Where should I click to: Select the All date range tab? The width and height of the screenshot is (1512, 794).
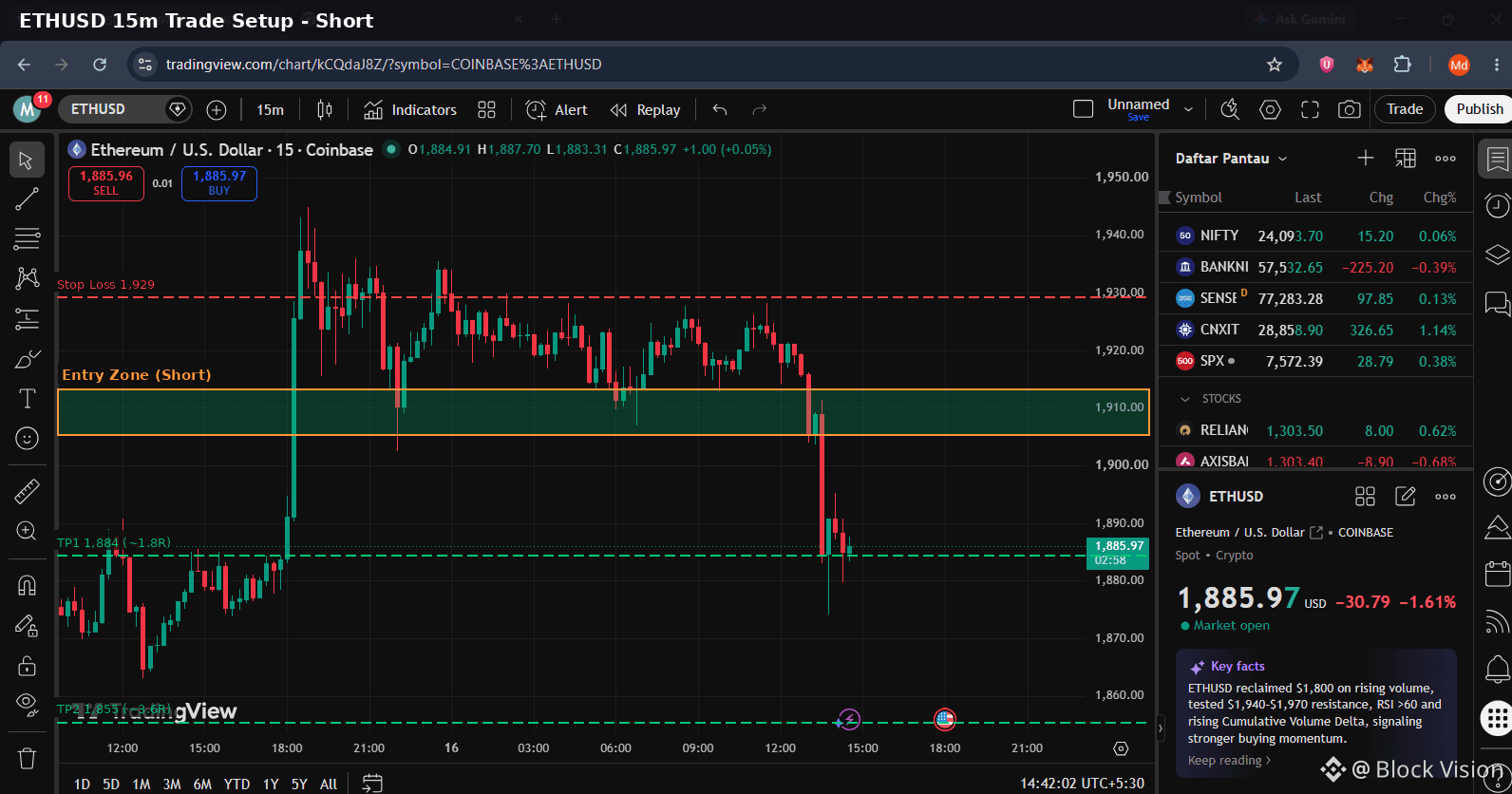329,784
